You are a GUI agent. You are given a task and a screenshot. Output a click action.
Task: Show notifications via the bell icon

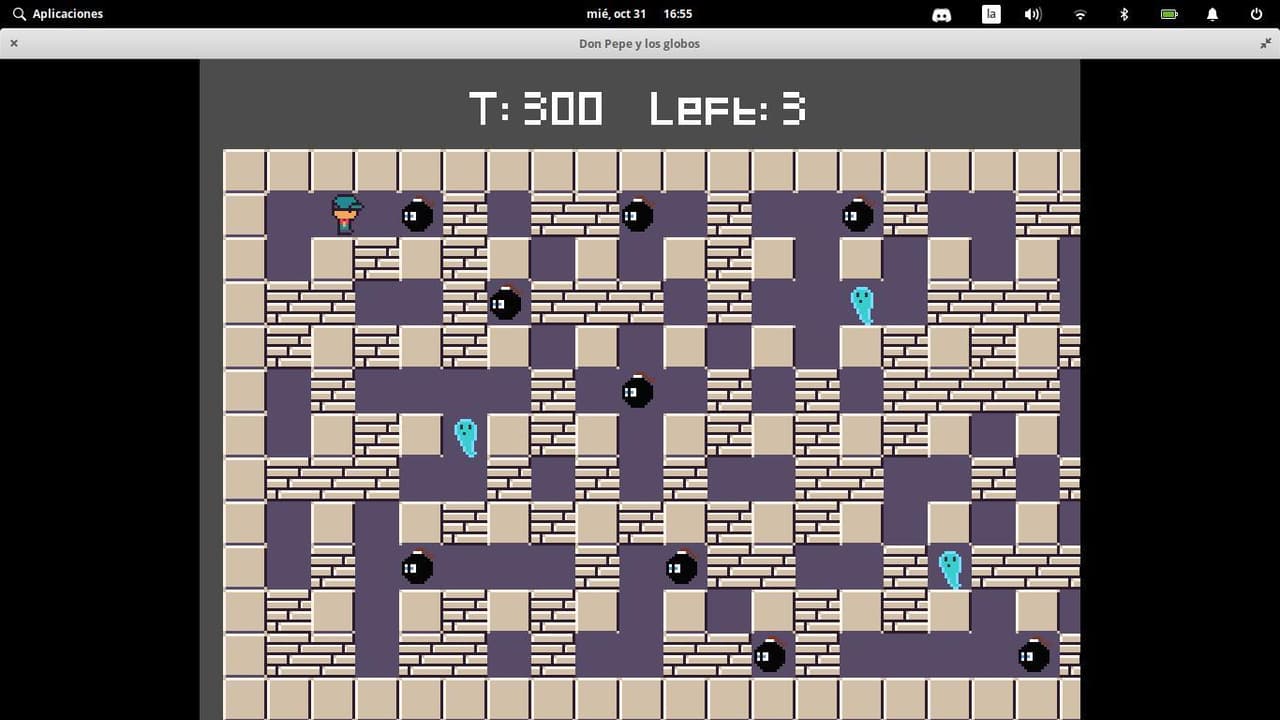[x=1212, y=14]
